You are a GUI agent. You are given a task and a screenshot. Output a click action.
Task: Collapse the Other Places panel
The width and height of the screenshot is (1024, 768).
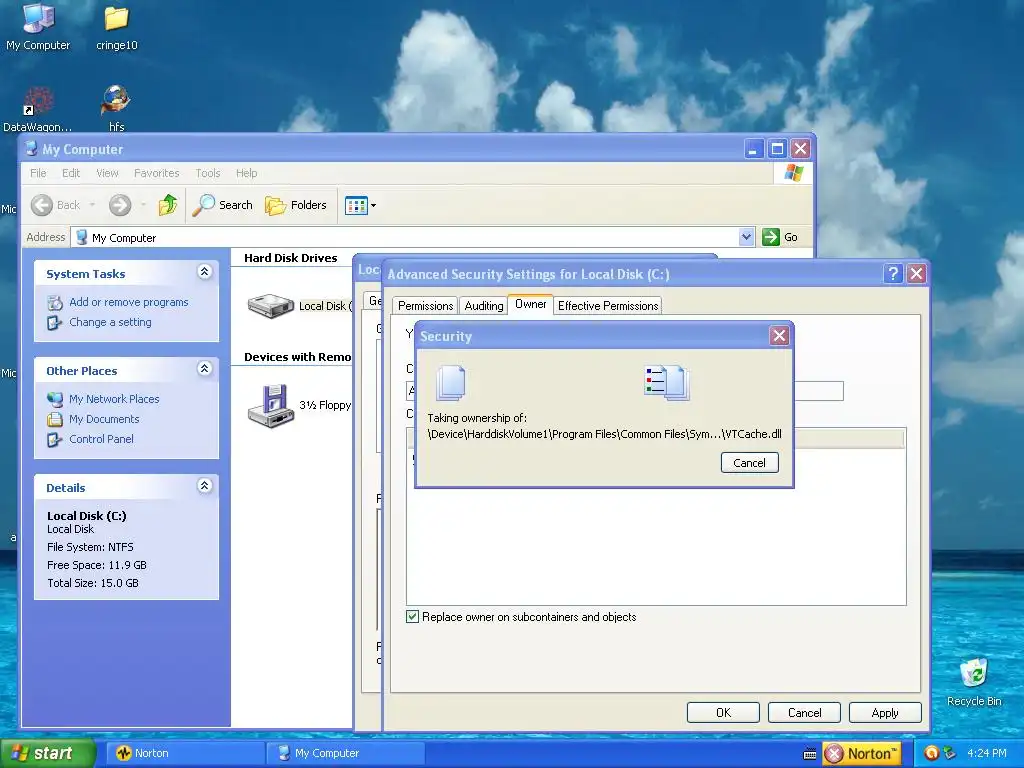[x=204, y=369]
